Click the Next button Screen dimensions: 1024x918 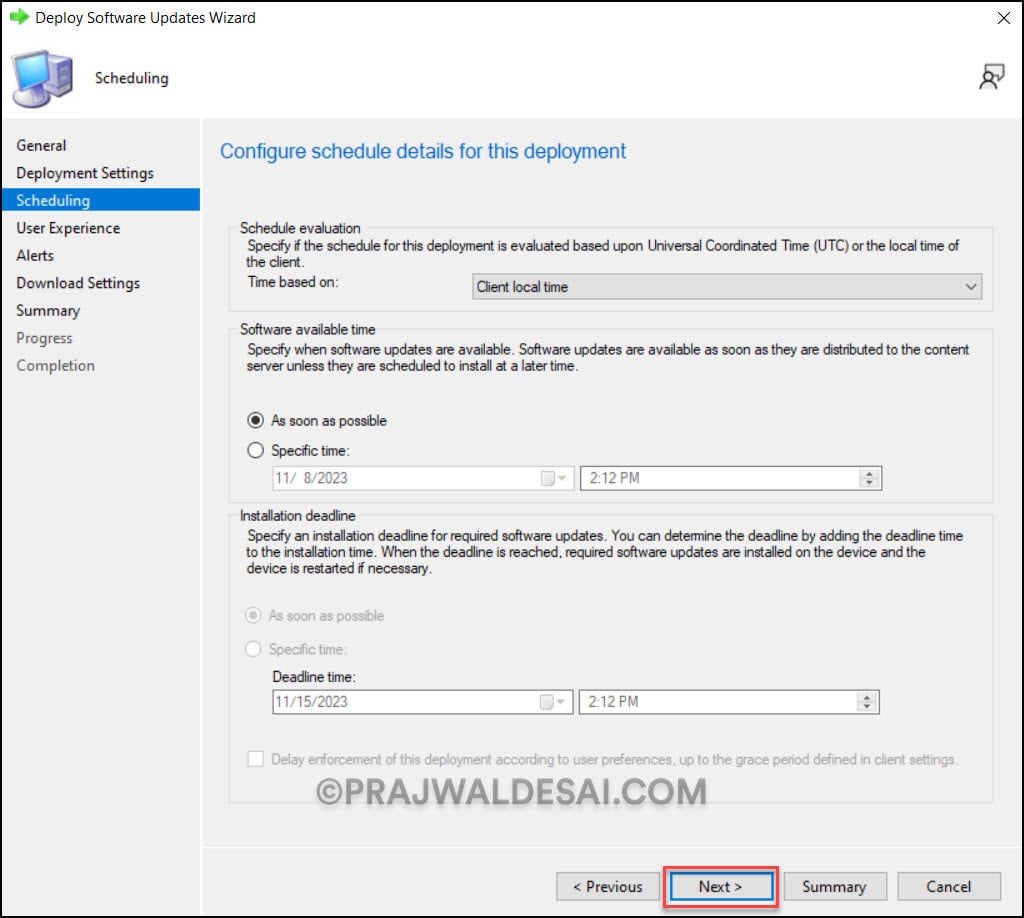720,887
